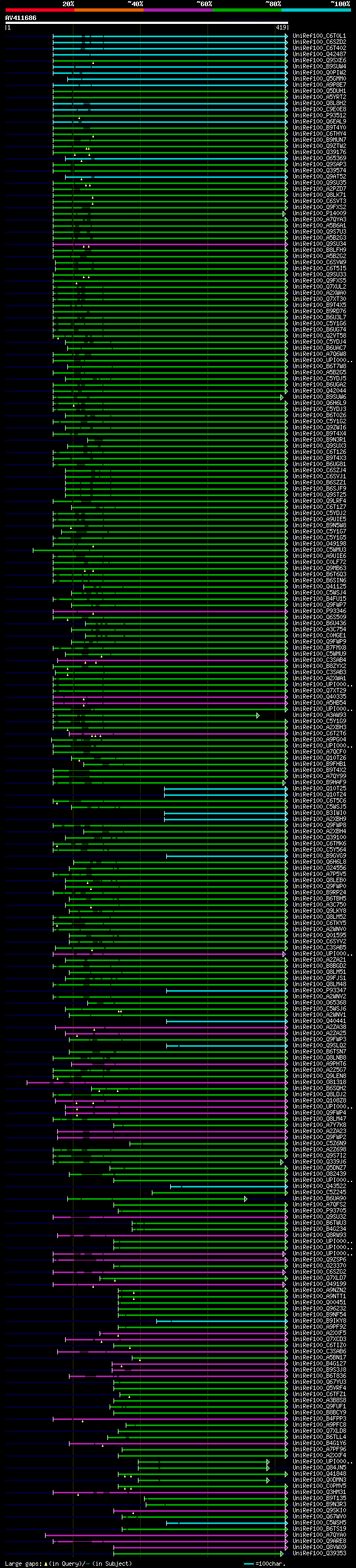The width and height of the screenshot is (356, 1568).
Task: Select the label UniRef100_Q9LKY8
Action: (319, 911)
